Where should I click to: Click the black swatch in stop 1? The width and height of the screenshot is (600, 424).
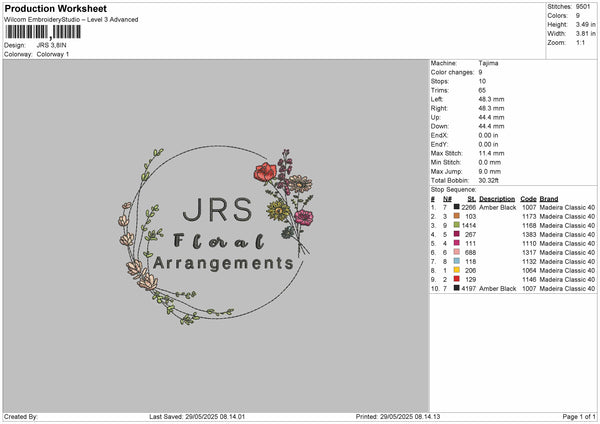(x=456, y=207)
